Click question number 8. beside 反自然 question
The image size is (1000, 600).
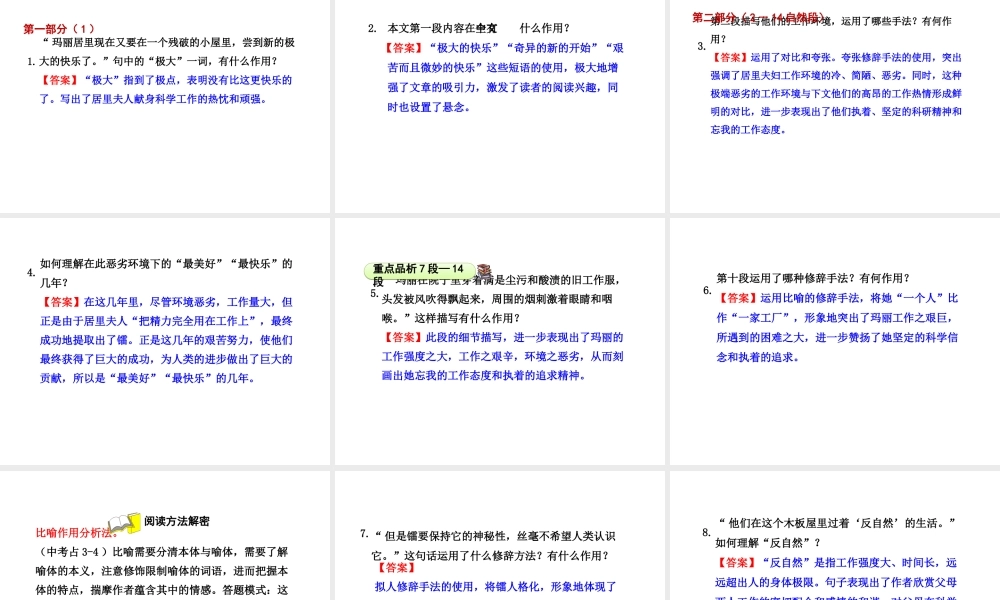[706, 532]
